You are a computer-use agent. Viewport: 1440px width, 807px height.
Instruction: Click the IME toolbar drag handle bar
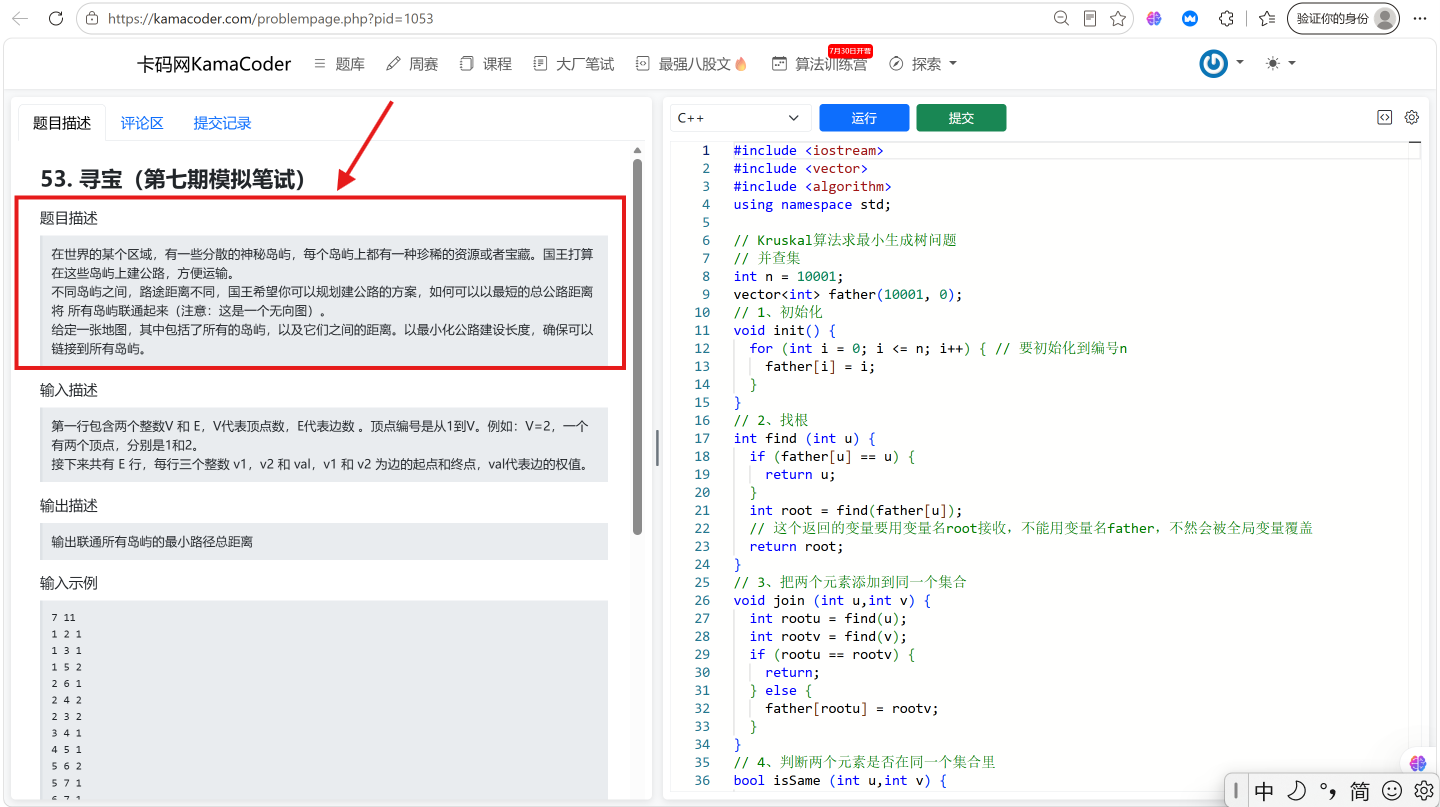[x=1237, y=791]
